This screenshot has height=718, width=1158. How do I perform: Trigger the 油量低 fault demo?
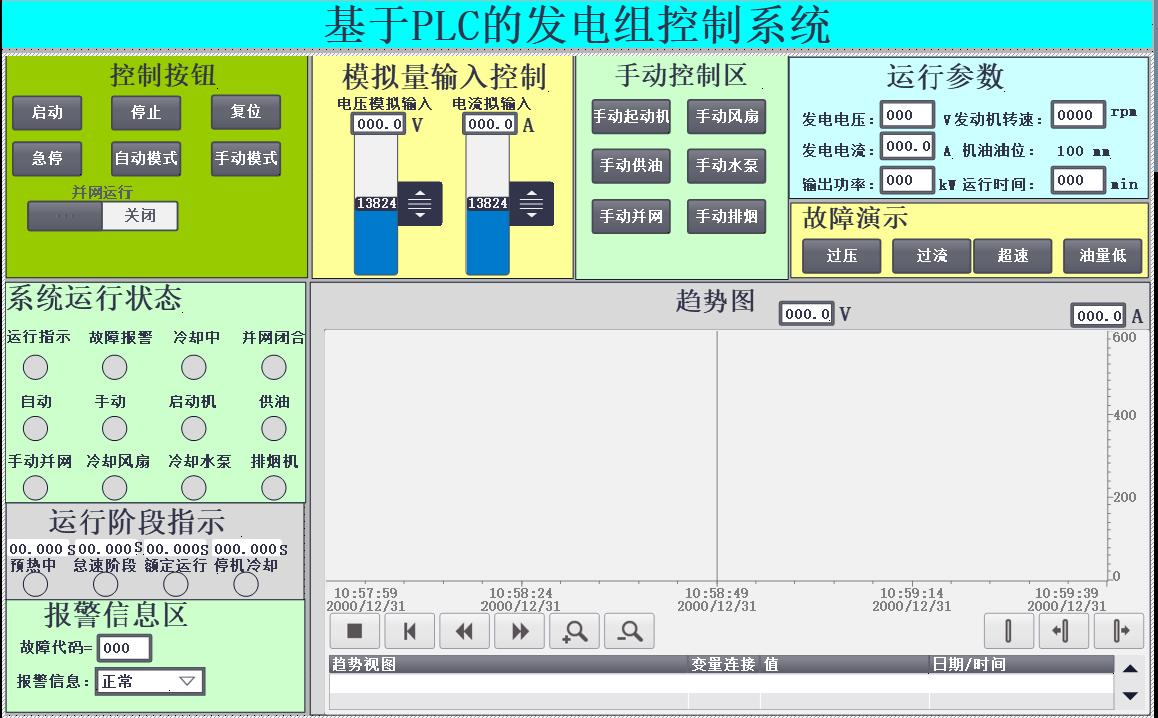coord(1103,256)
